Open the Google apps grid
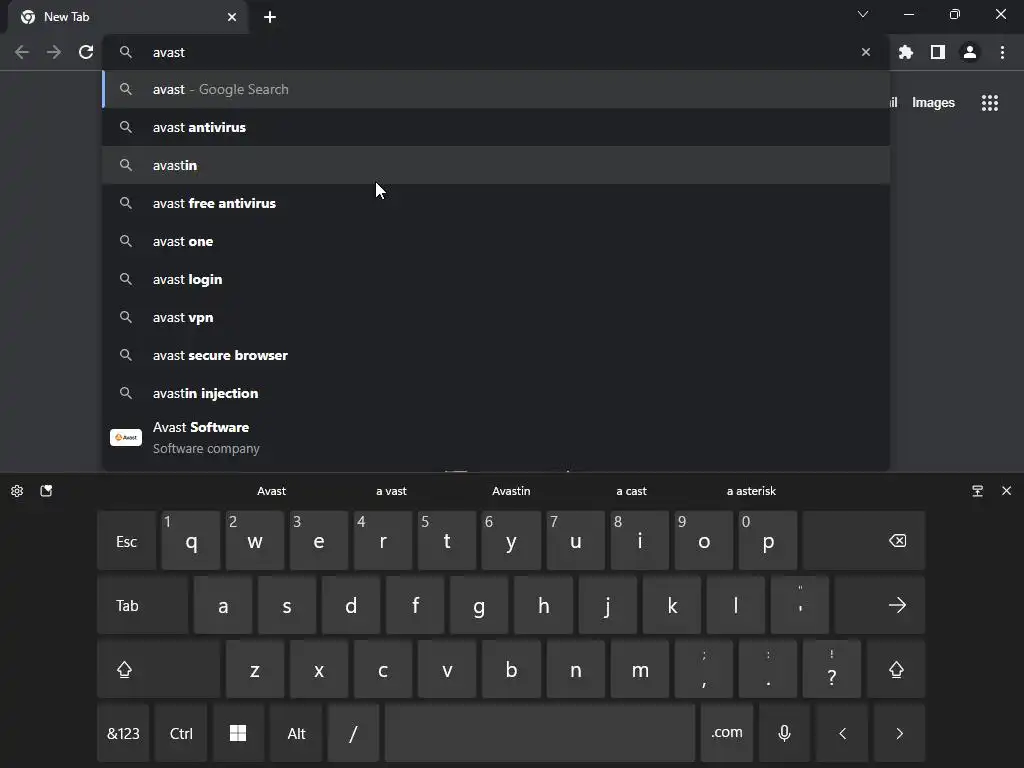This screenshot has height=768, width=1024. 990,103
